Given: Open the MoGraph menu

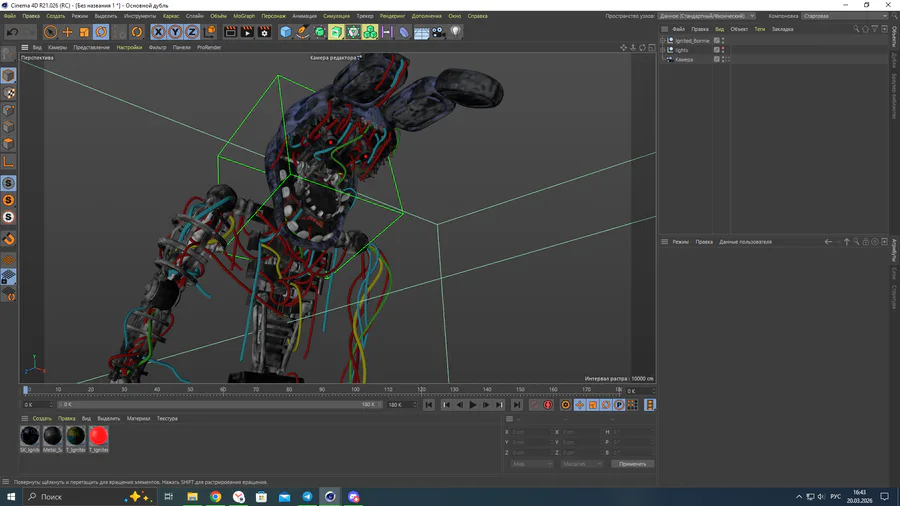Looking at the screenshot, I should pyautogui.click(x=244, y=16).
